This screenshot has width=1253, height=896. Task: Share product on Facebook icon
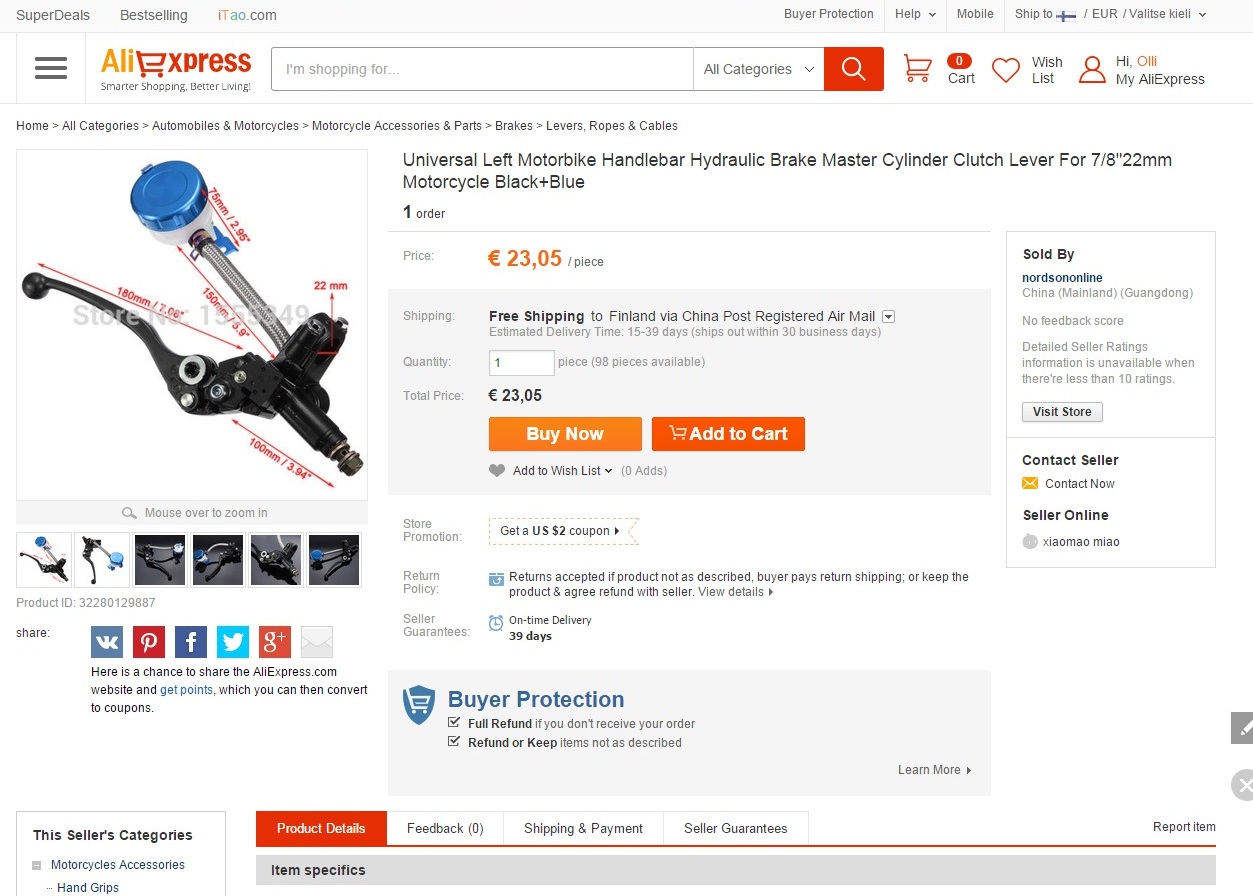tap(191, 642)
